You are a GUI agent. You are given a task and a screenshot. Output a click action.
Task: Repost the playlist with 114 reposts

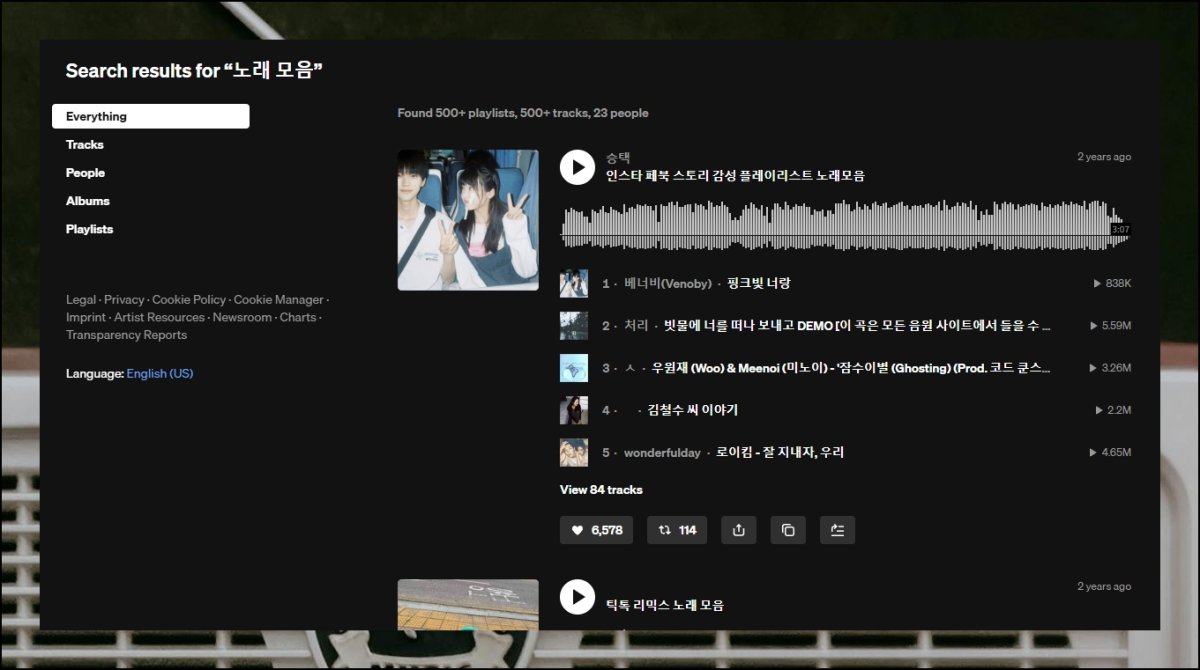pyautogui.click(x=677, y=530)
